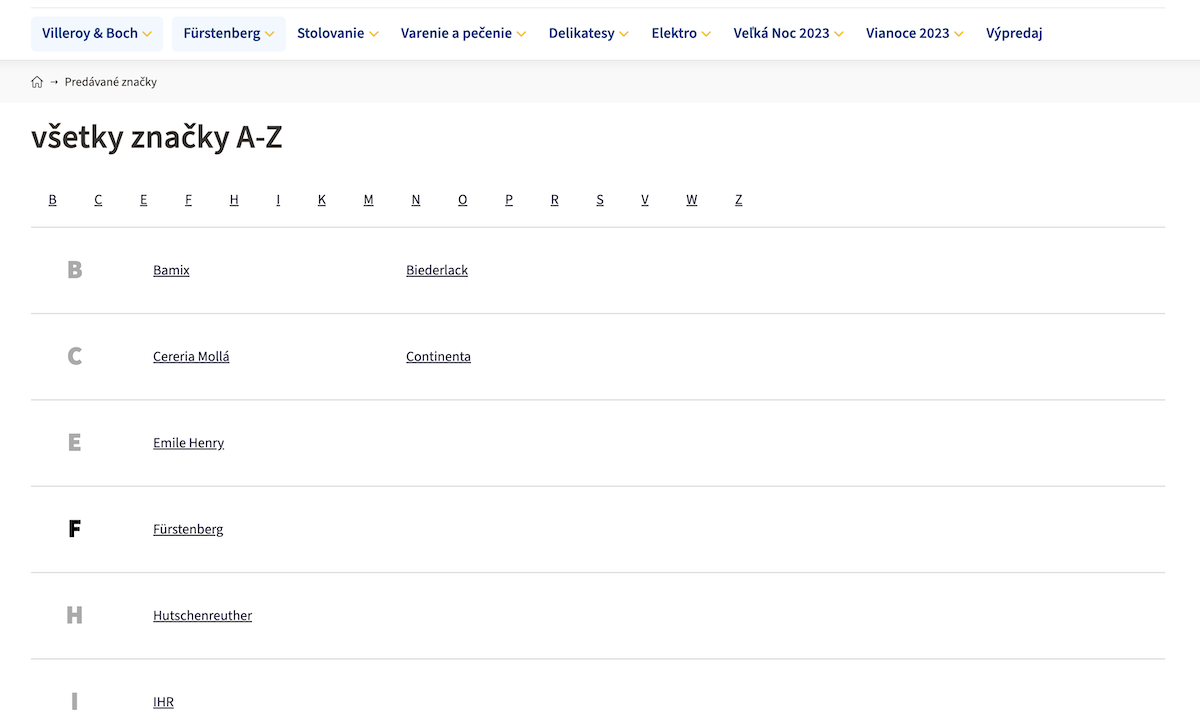Screen dimensions: 1200x713
Task: Jump to letter R in index
Action: (x=554, y=200)
